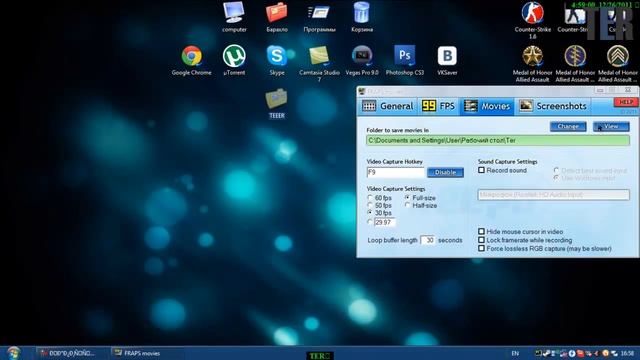Viewport: 640px width, 360px height.
Task: Open the TEEER folder on desktop
Action: tap(277, 103)
